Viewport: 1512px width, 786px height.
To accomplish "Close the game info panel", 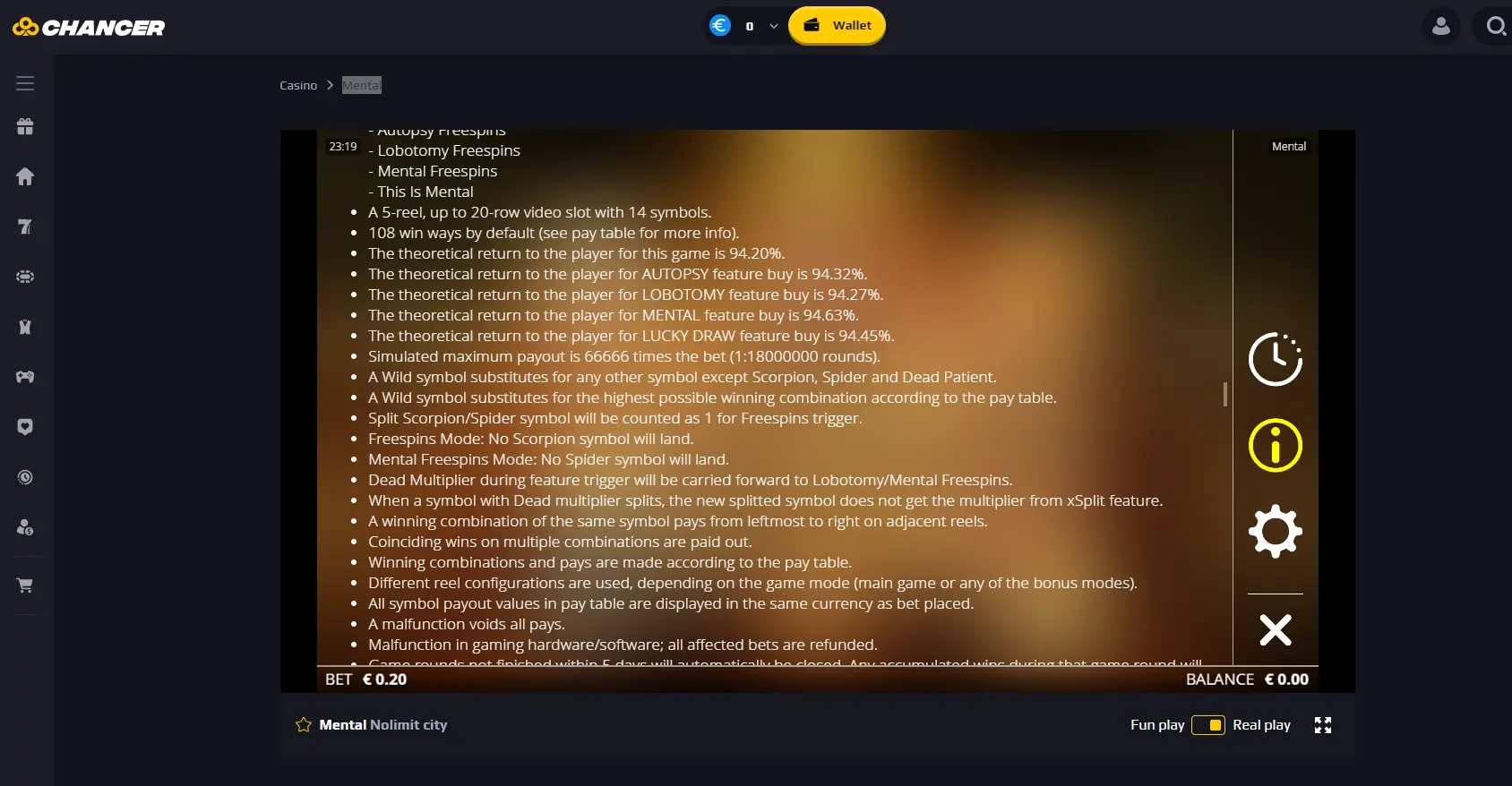I will (x=1276, y=629).
